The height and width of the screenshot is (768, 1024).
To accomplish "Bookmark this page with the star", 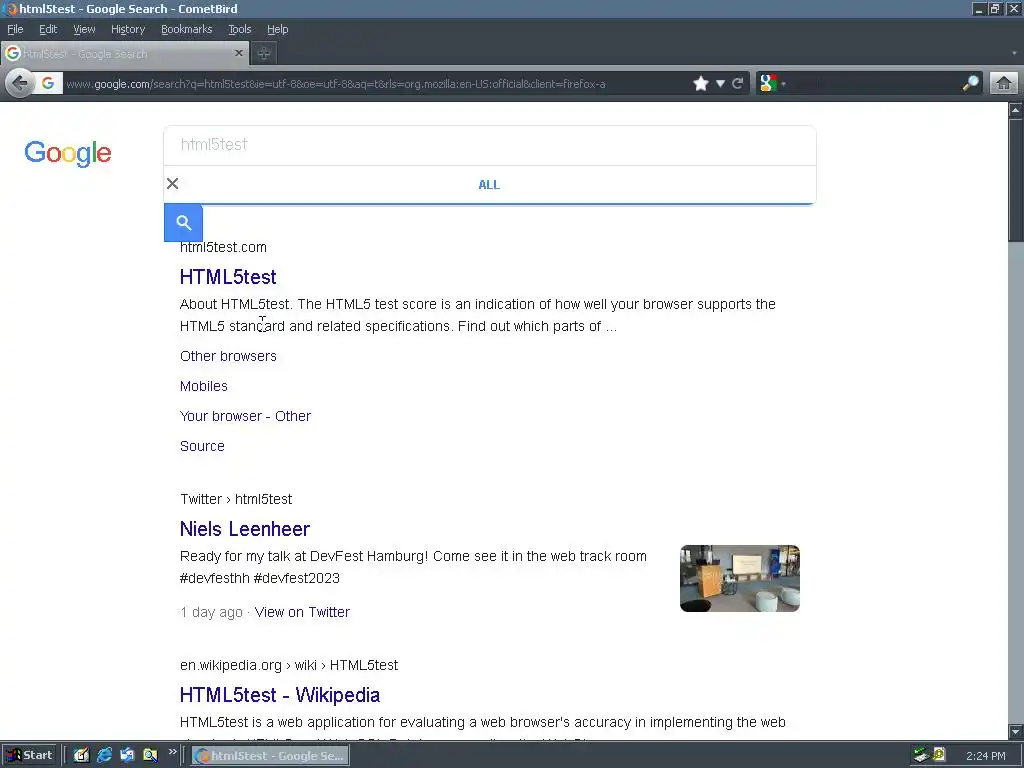I will (x=701, y=84).
